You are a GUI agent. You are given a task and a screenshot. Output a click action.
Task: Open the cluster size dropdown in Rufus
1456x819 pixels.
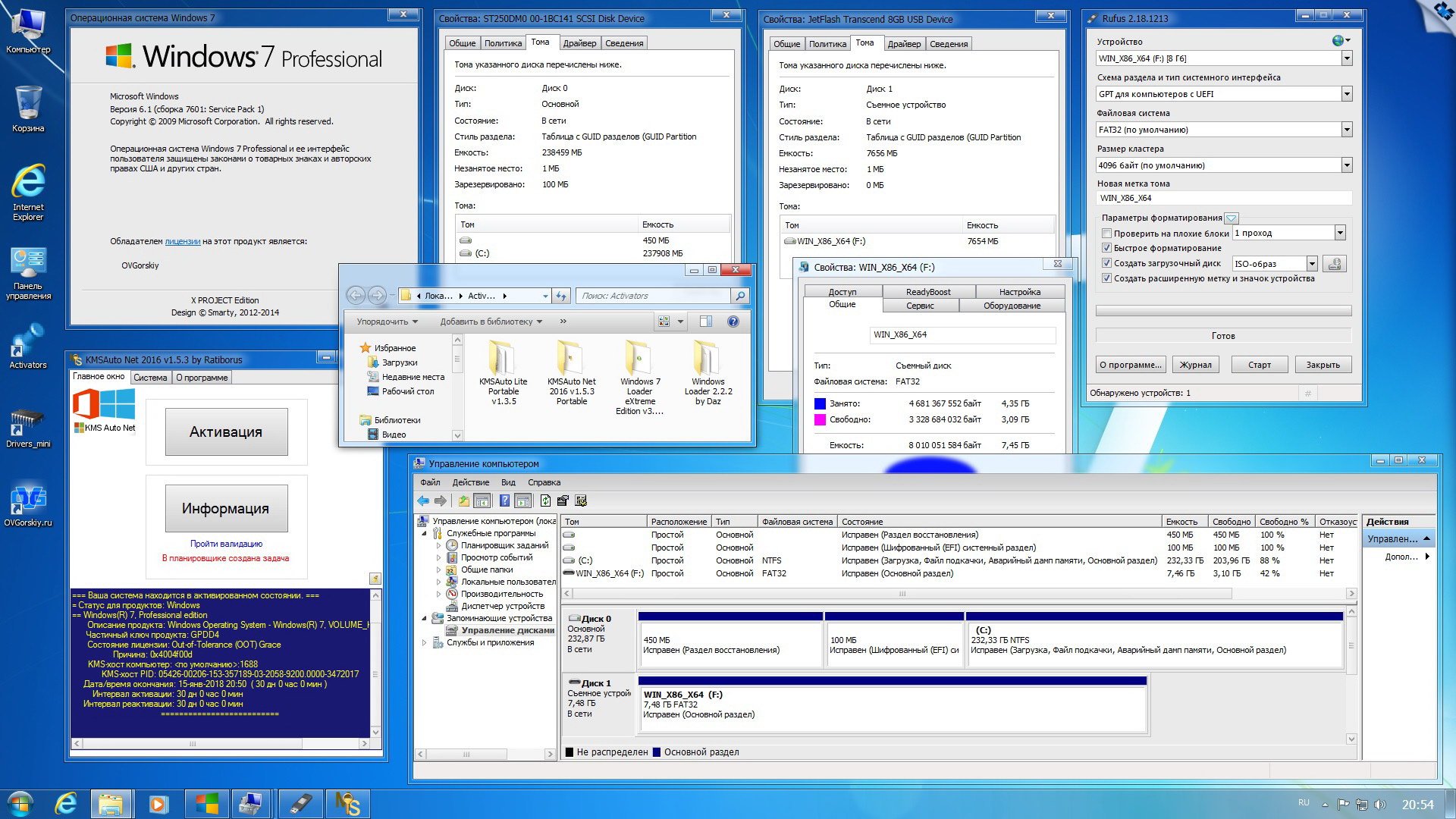tap(1347, 165)
